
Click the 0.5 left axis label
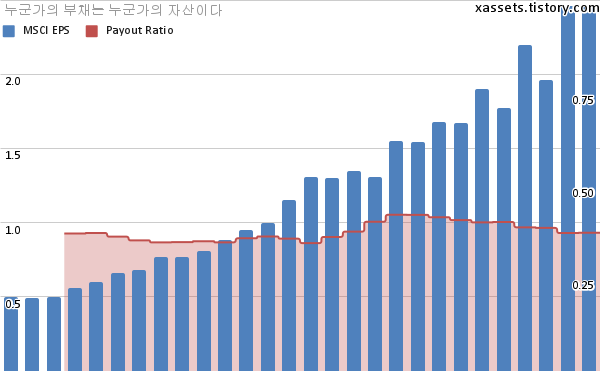point(13,304)
